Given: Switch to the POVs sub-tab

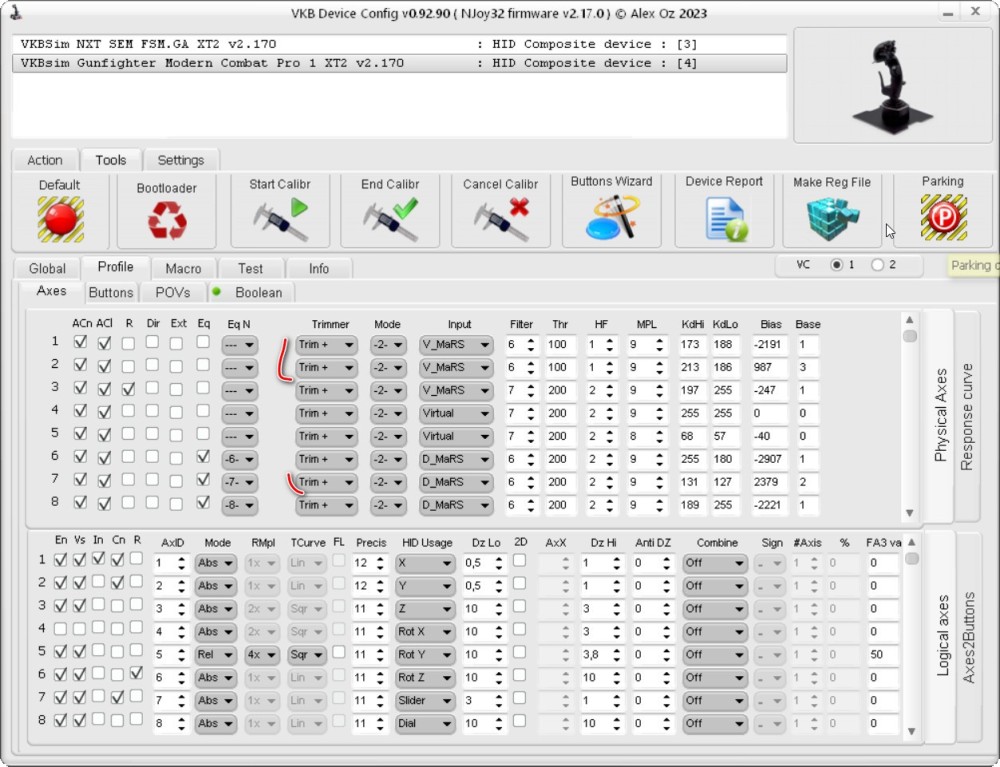Looking at the screenshot, I should pos(173,293).
